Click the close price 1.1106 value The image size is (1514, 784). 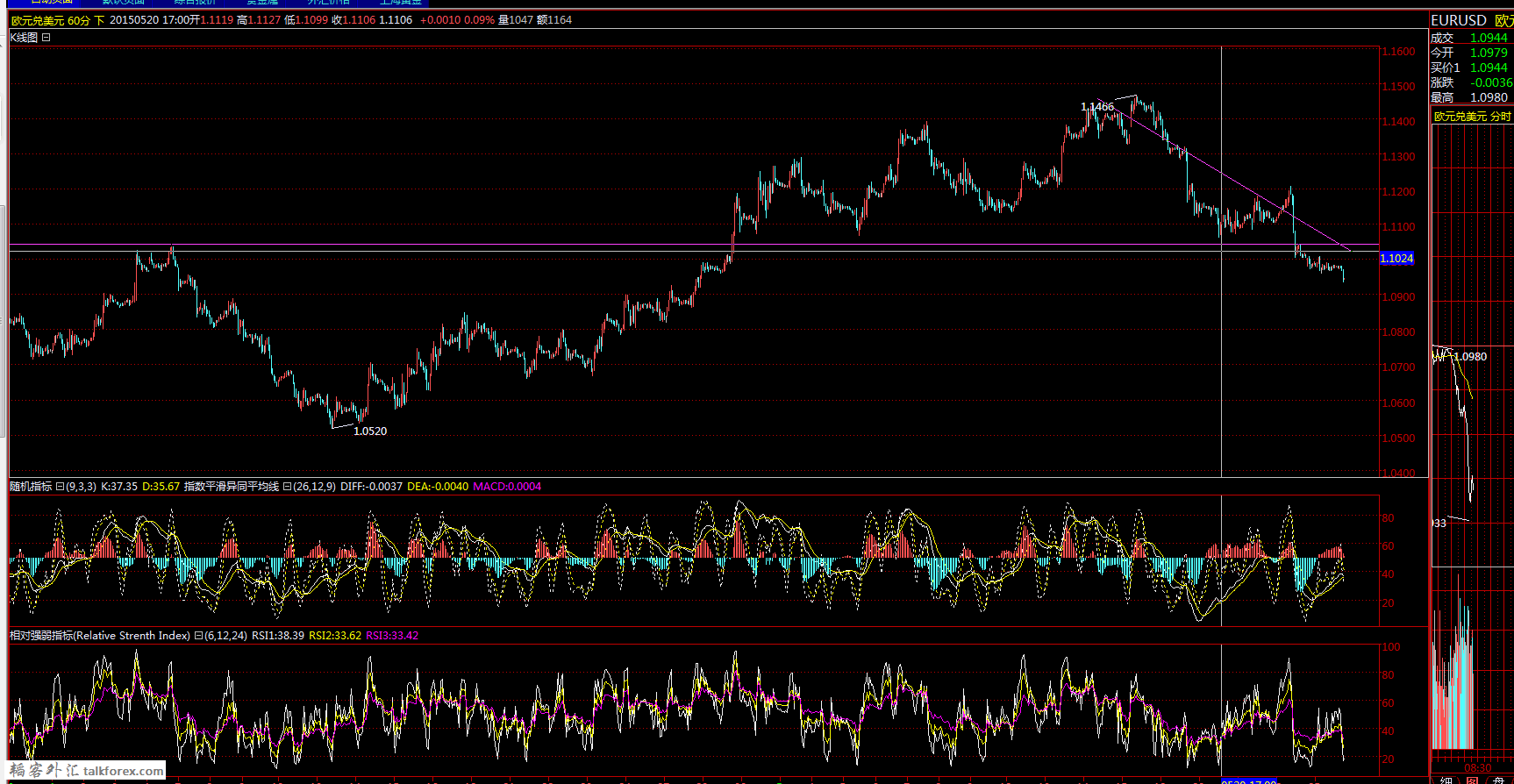(x=359, y=20)
